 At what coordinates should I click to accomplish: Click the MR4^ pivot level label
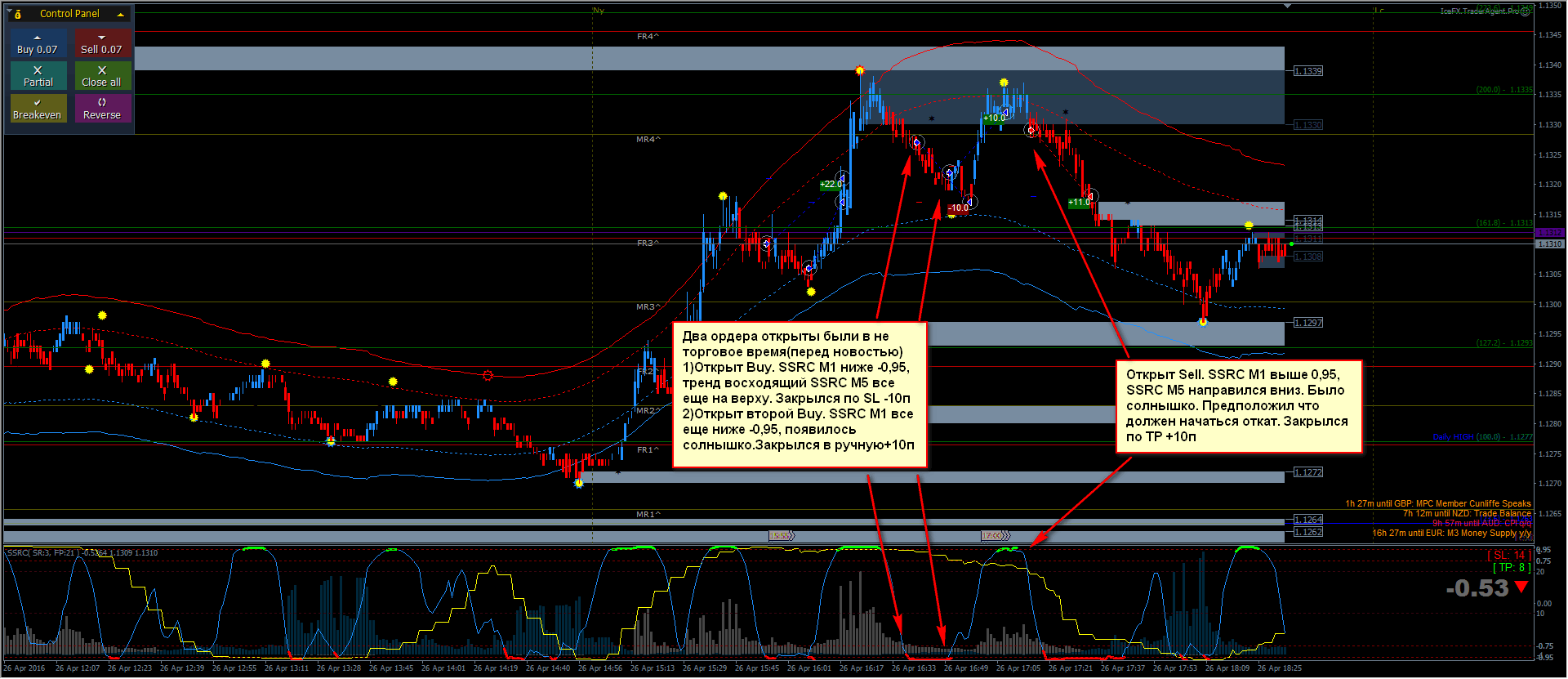[648, 140]
